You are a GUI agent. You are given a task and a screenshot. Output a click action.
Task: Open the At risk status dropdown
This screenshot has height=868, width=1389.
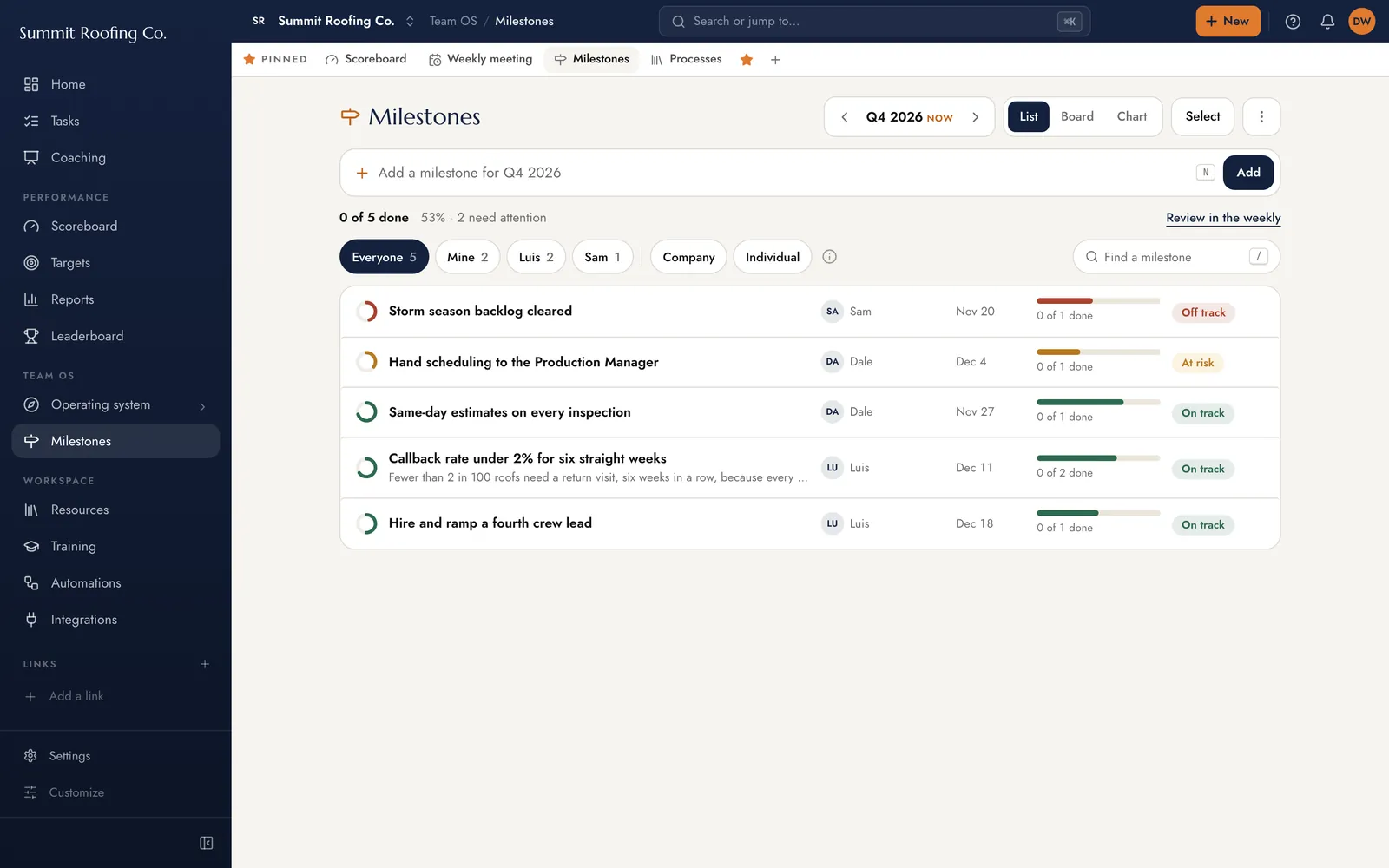point(1197,363)
